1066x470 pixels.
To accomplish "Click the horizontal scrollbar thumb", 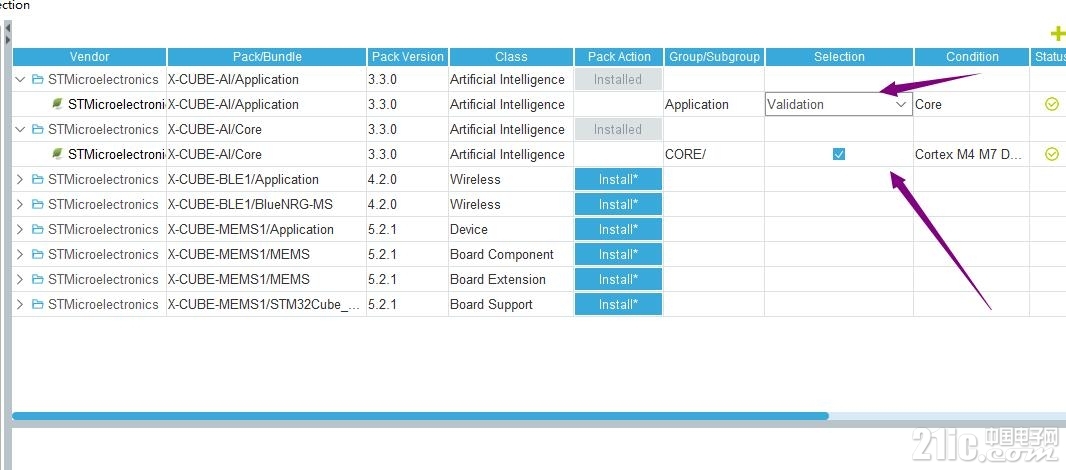I will pos(420,416).
